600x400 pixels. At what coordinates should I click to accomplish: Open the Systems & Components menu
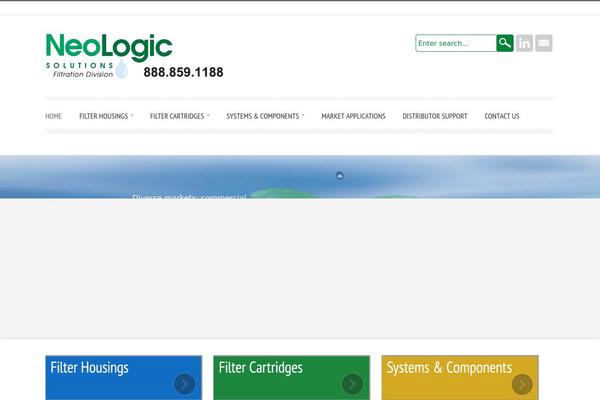coord(262,116)
